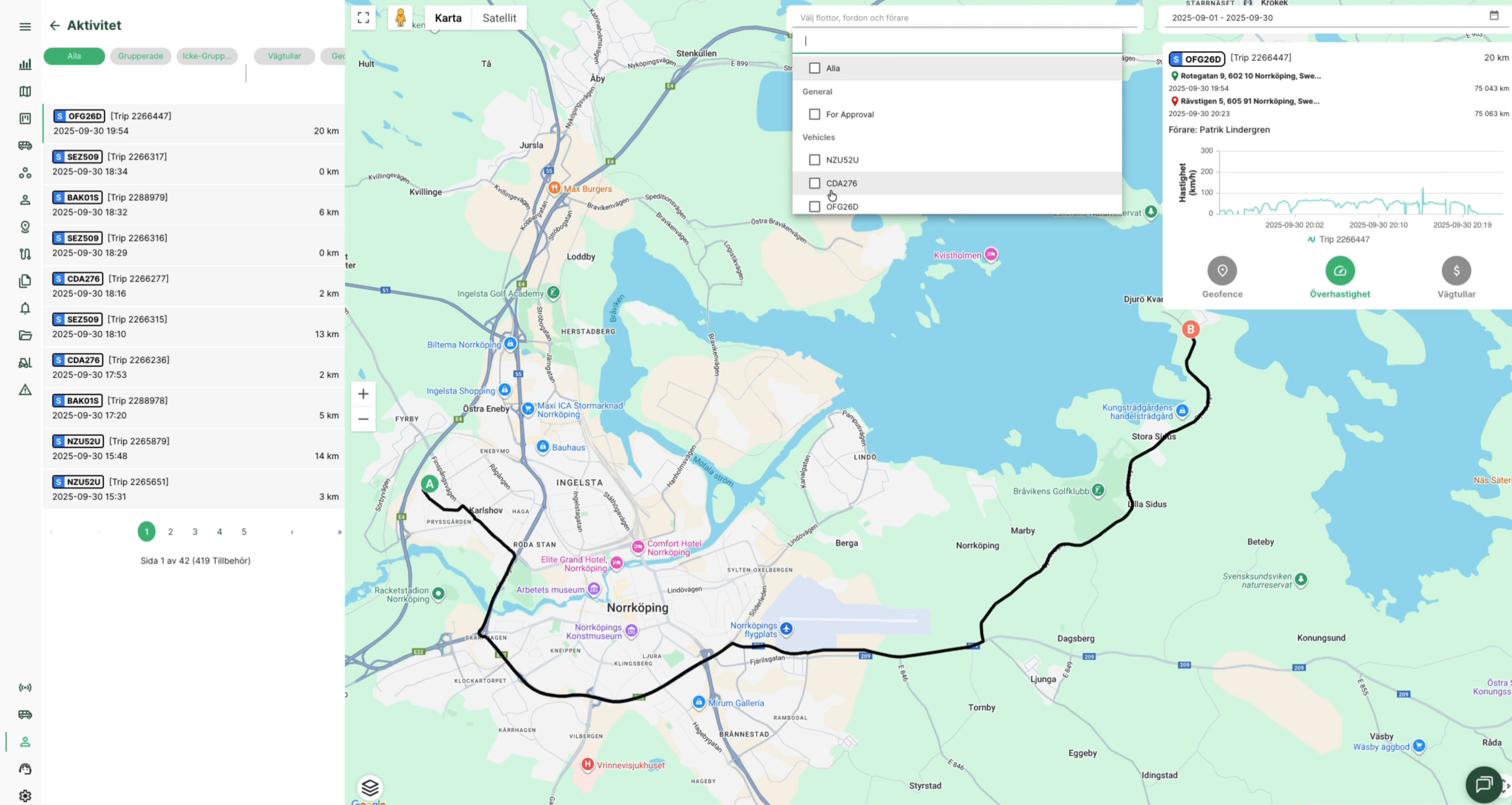Select the Icke-Grupp... filter chip
The image size is (1512, 805).
tap(207, 56)
